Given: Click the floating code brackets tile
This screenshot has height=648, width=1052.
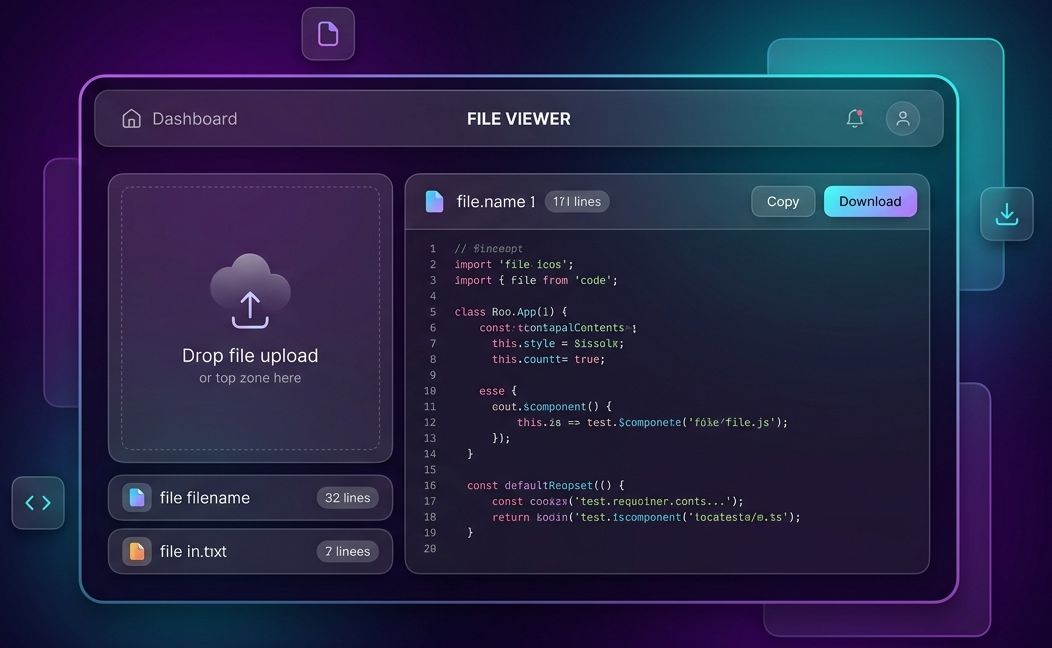Looking at the screenshot, I should (x=38, y=502).
